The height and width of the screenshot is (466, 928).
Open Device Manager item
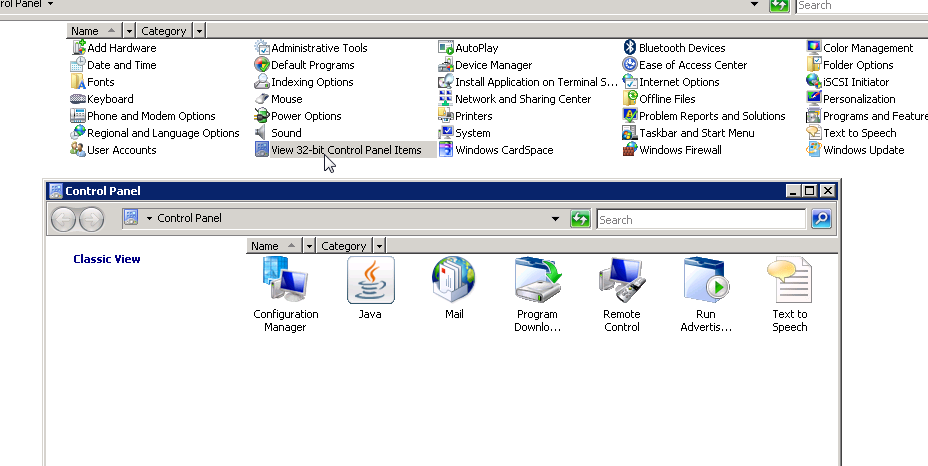click(485, 65)
